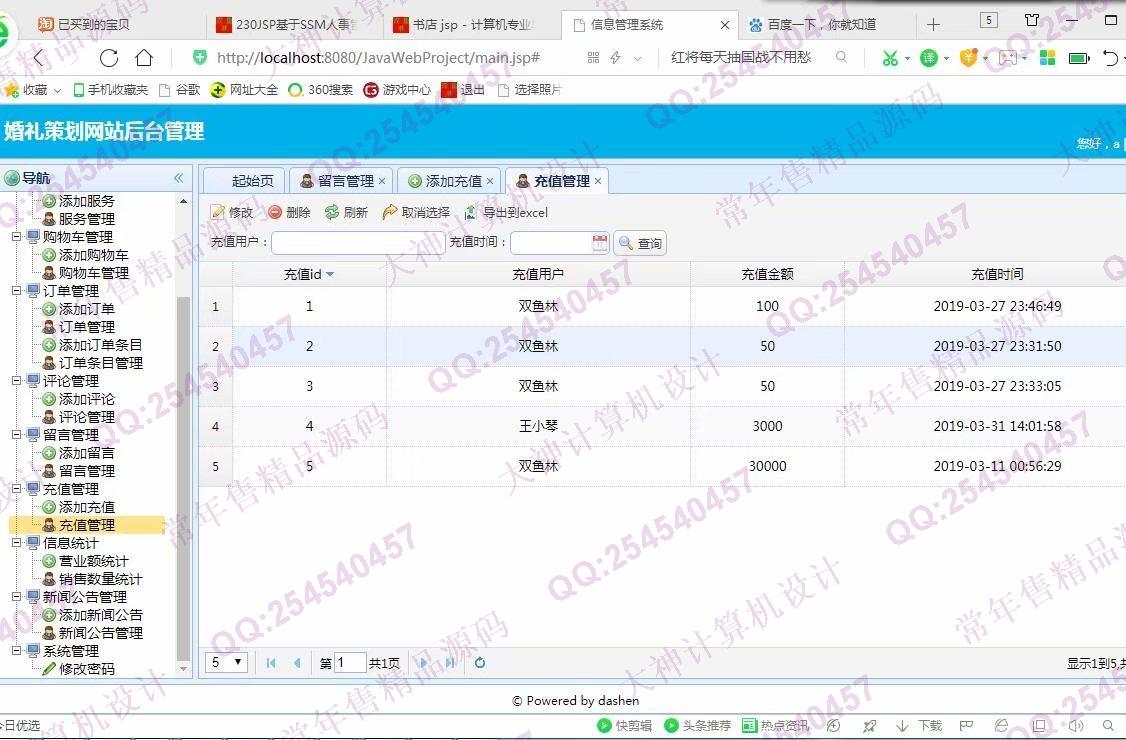Click the 查询 search button
1126x740 pixels.
point(640,243)
